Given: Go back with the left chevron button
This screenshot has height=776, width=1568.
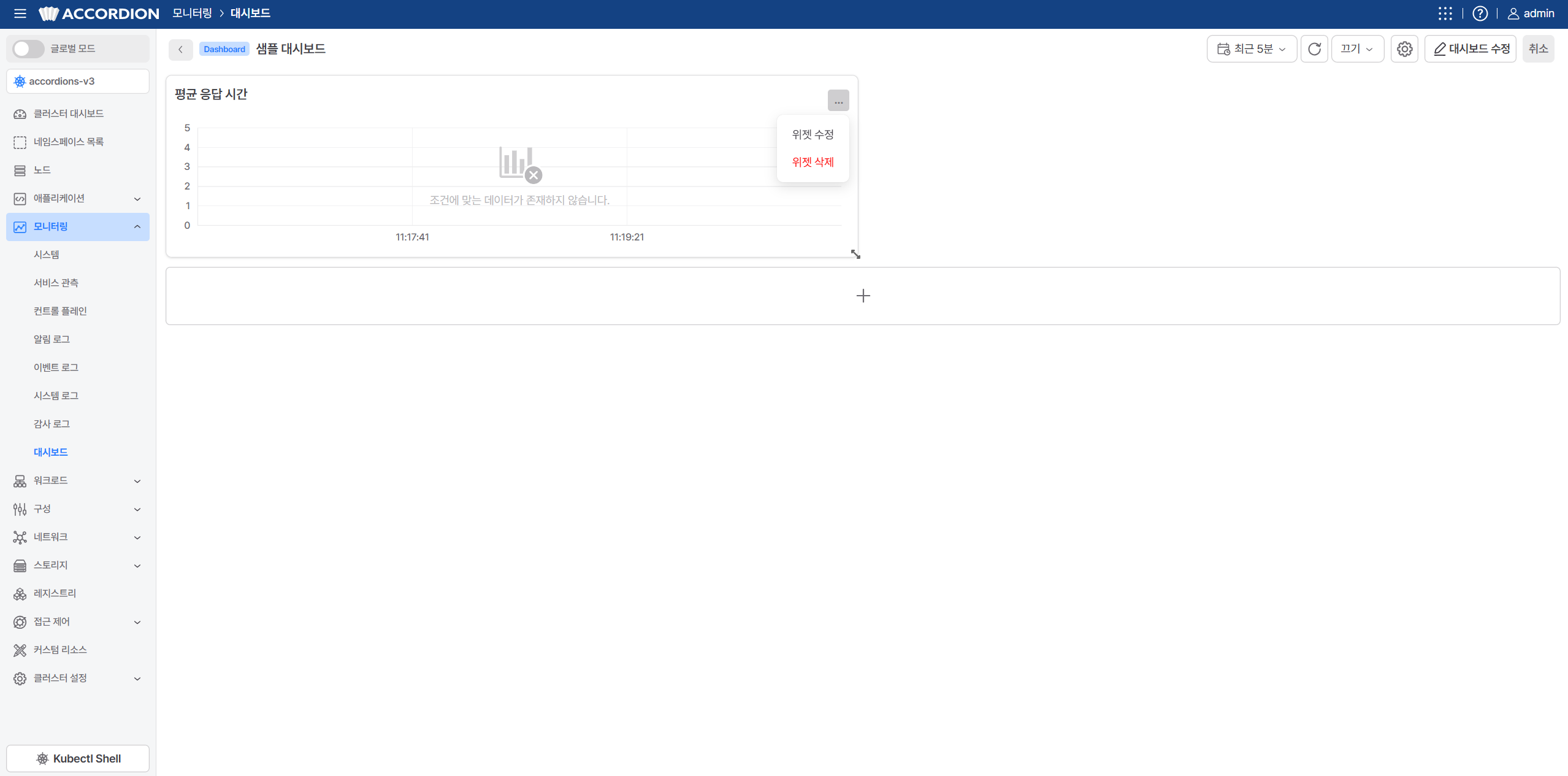Looking at the screenshot, I should [181, 50].
